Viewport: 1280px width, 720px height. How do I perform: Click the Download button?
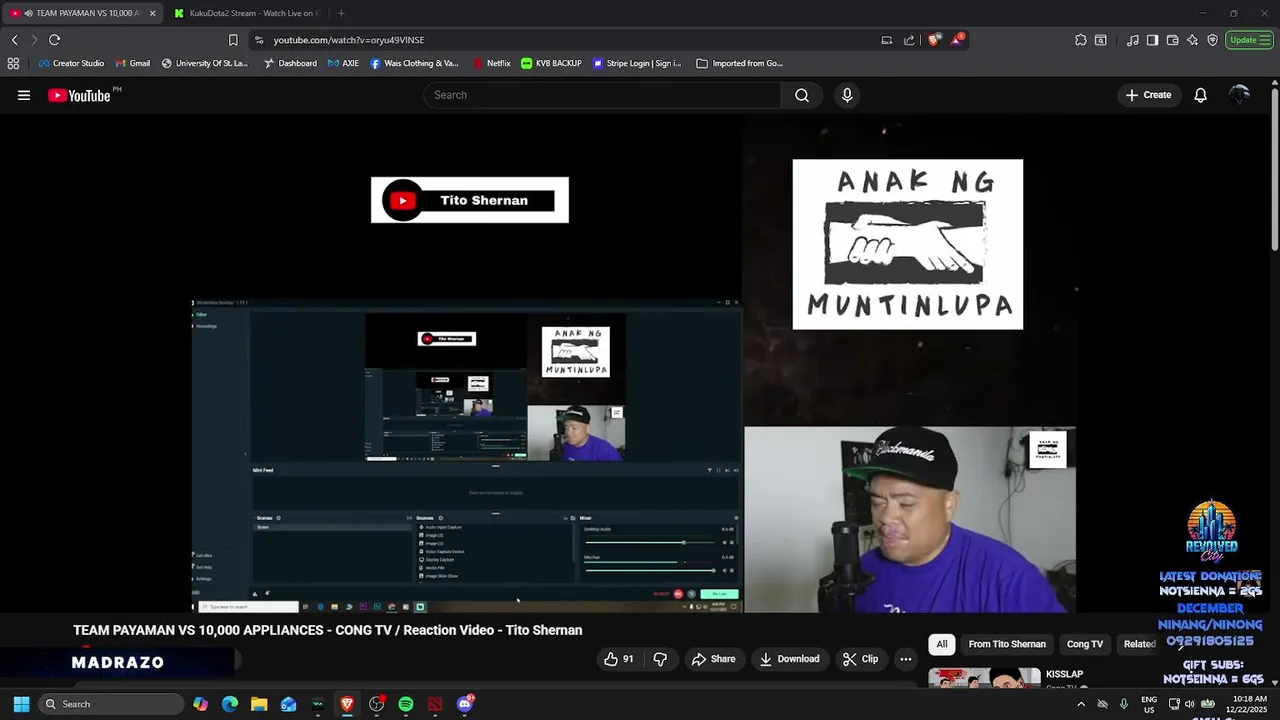pos(789,659)
